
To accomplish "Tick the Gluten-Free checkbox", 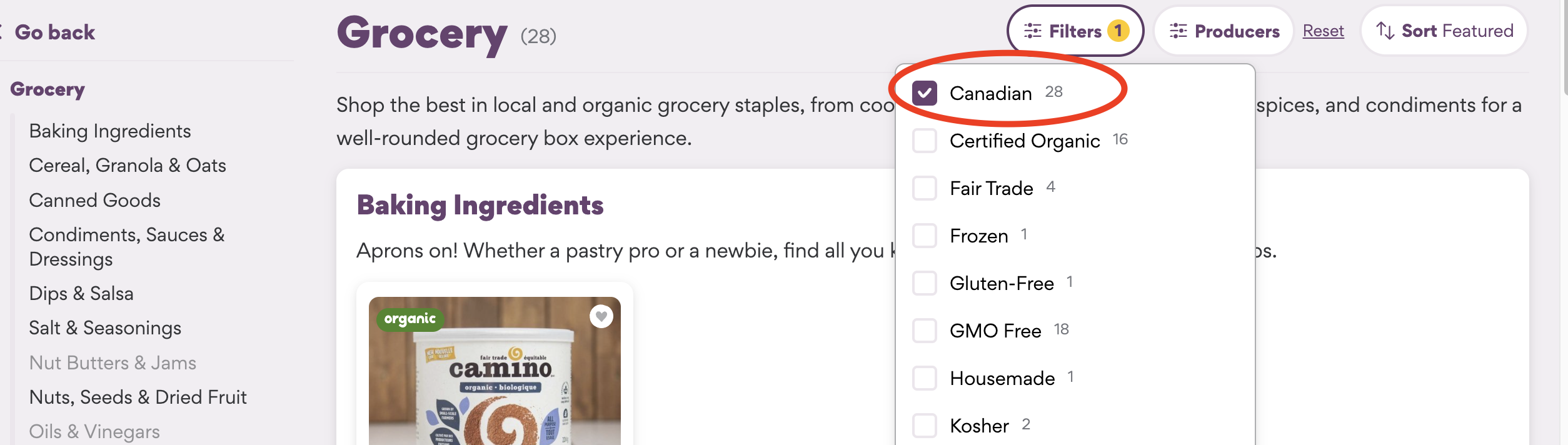I will click(925, 283).
